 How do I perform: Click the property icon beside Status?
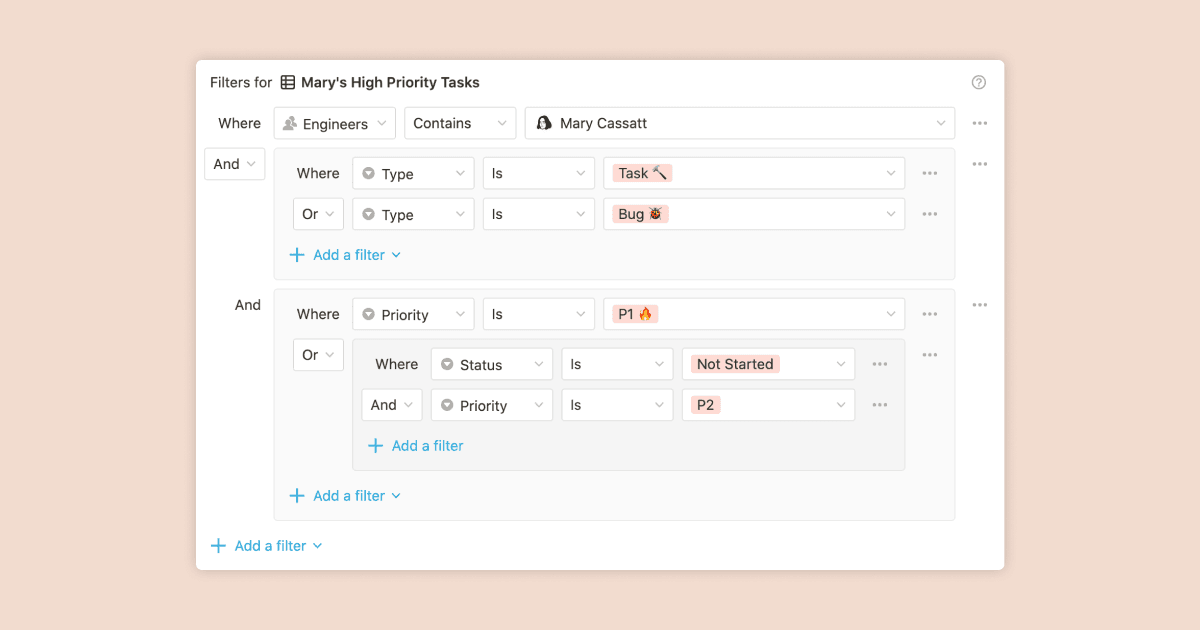tap(446, 364)
